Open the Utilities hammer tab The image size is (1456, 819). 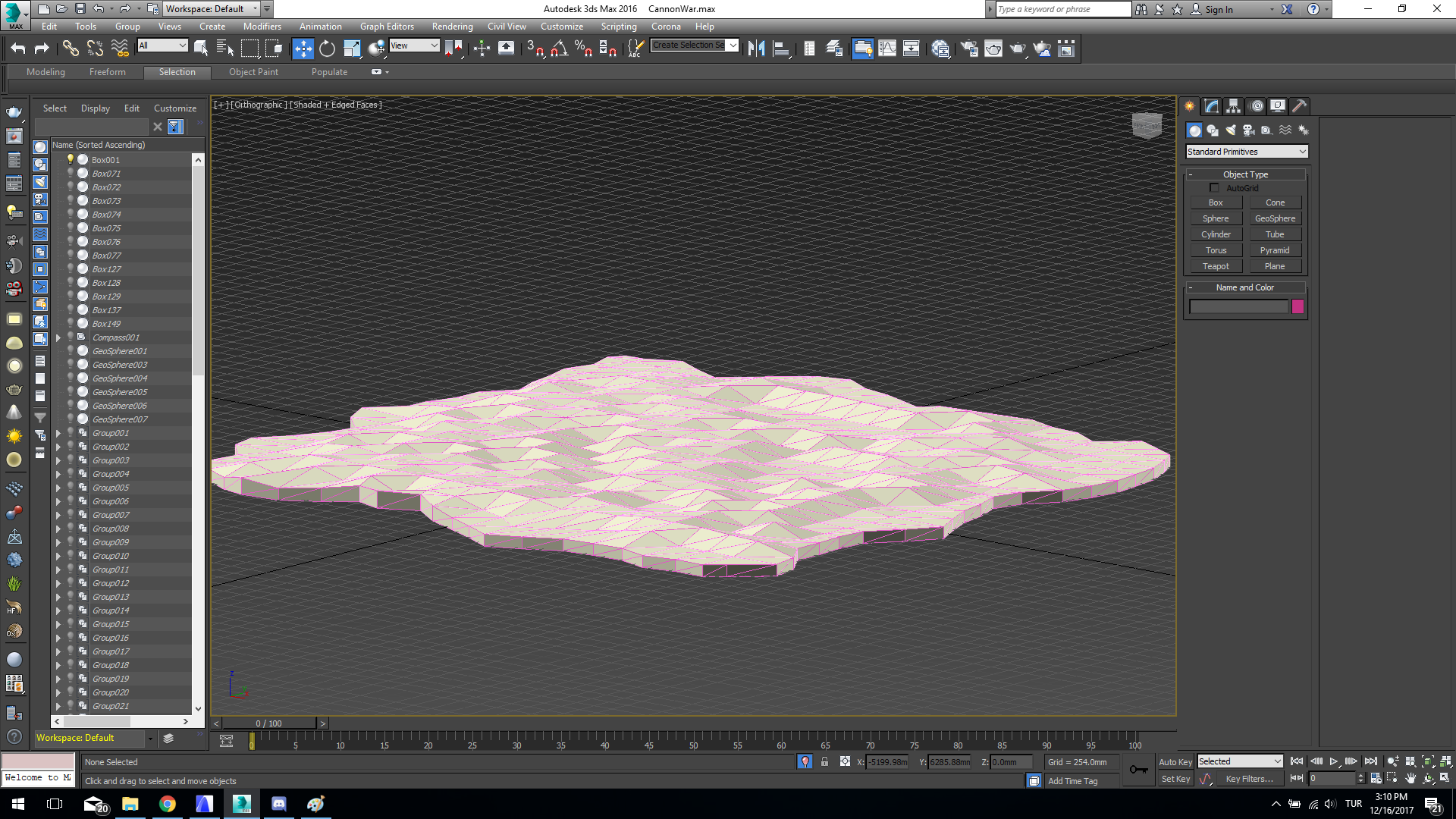tap(1299, 106)
